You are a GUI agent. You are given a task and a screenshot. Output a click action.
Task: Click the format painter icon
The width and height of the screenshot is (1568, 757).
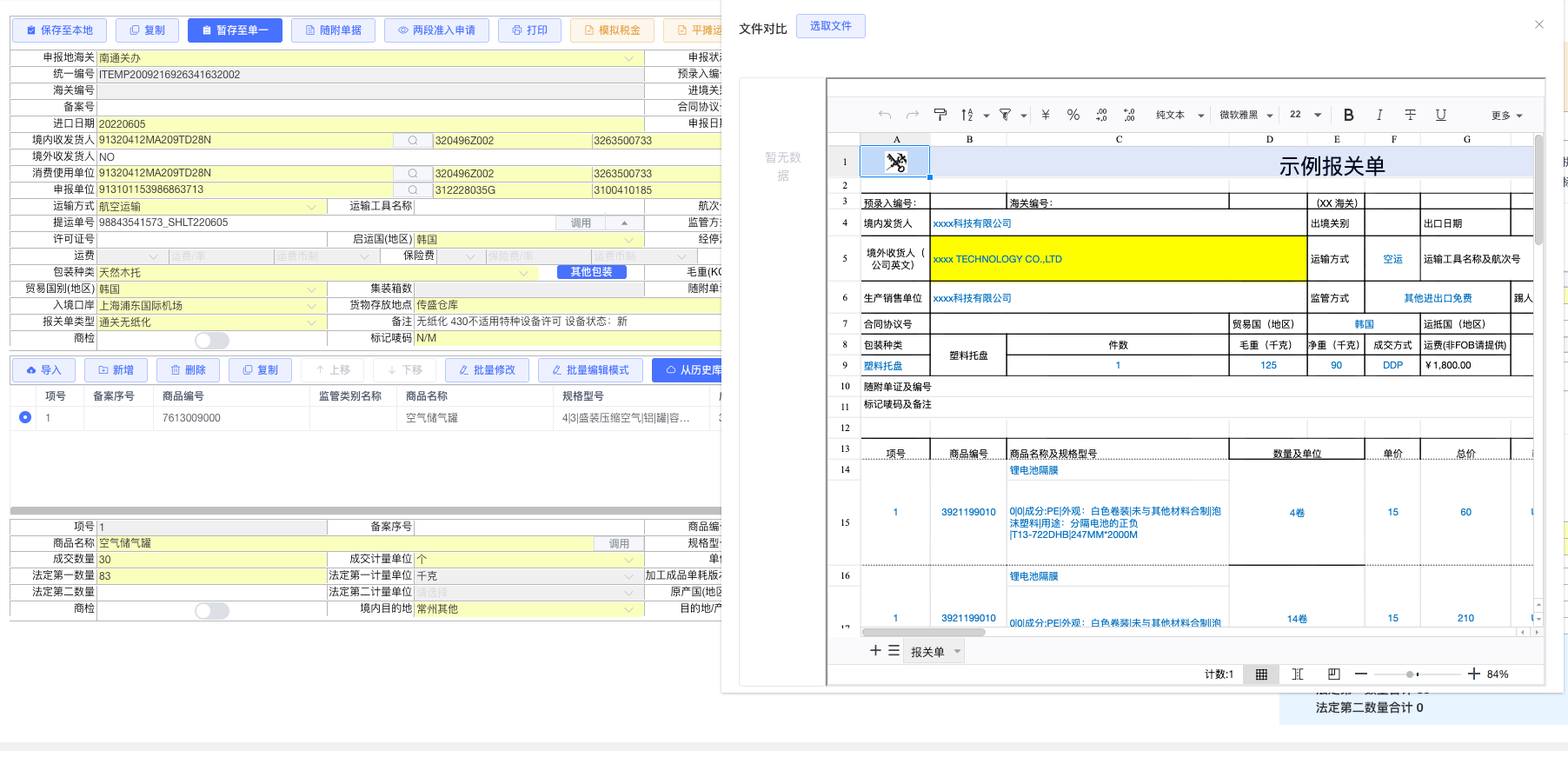(x=940, y=115)
